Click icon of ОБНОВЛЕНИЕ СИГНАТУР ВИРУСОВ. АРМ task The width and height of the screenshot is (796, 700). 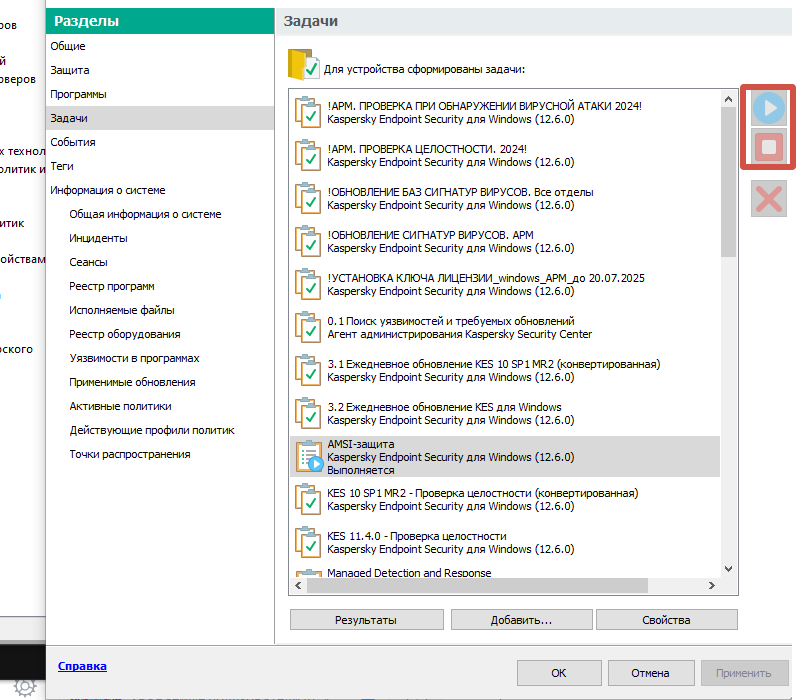coord(308,241)
